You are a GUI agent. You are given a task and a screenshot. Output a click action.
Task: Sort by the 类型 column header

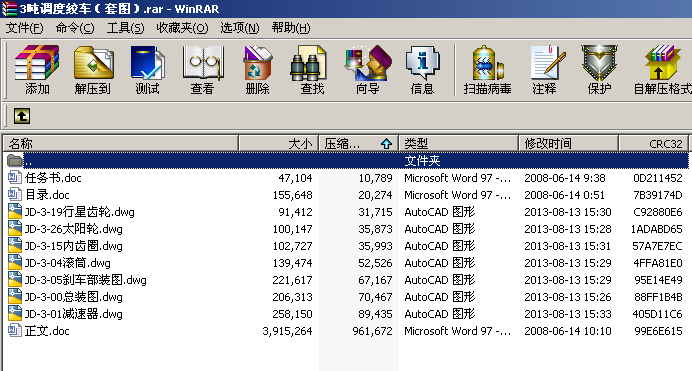(x=458, y=143)
